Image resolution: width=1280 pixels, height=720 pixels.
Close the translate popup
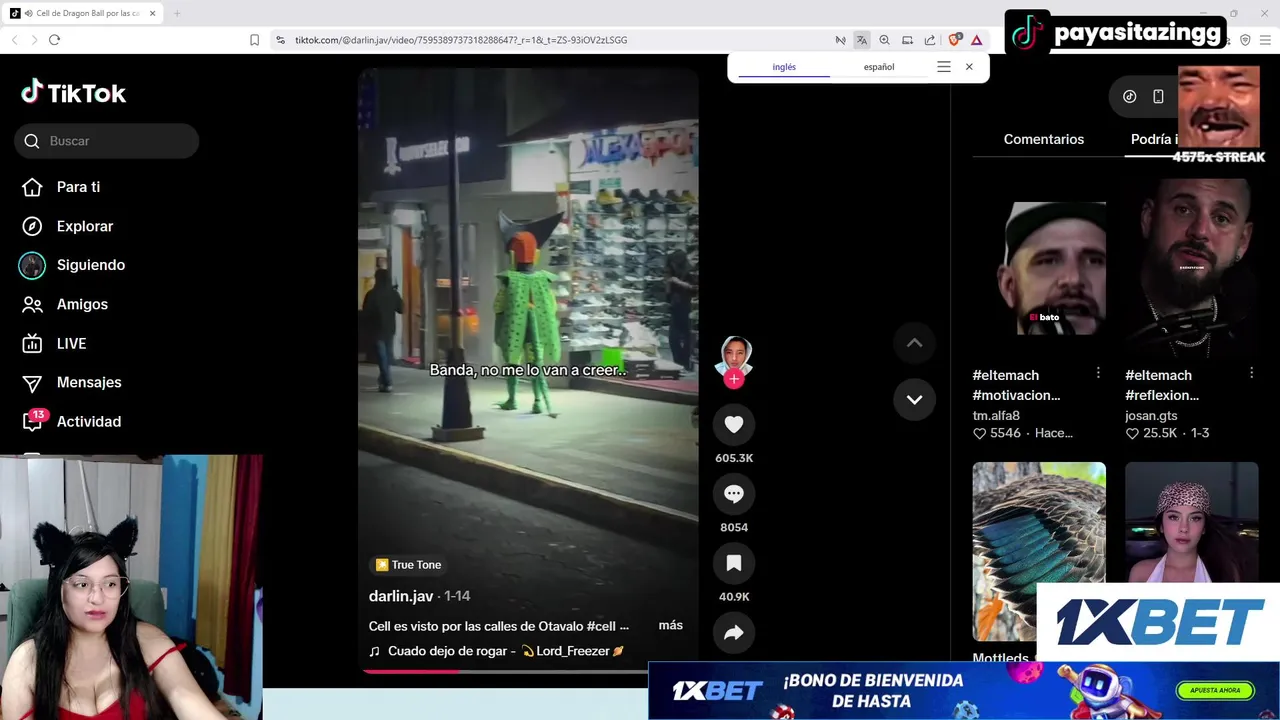point(969,67)
